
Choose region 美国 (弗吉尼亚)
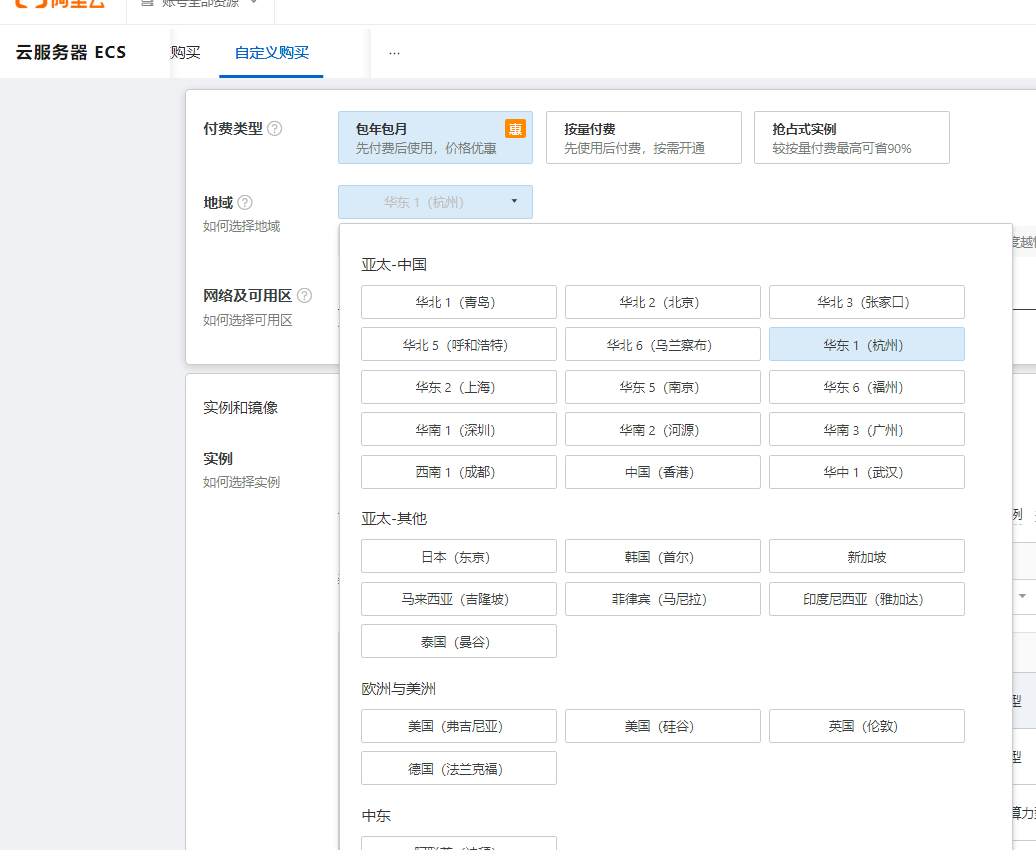click(459, 726)
